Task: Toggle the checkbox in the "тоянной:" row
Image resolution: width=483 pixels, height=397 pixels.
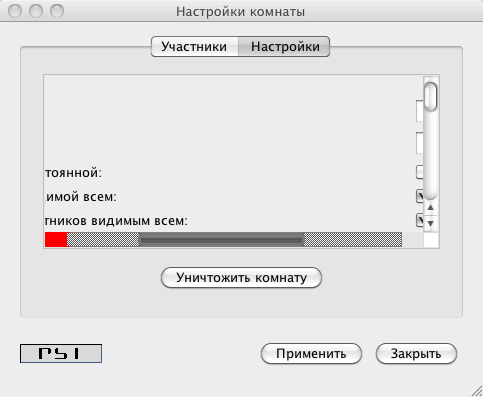Action: tap(420, 172)
